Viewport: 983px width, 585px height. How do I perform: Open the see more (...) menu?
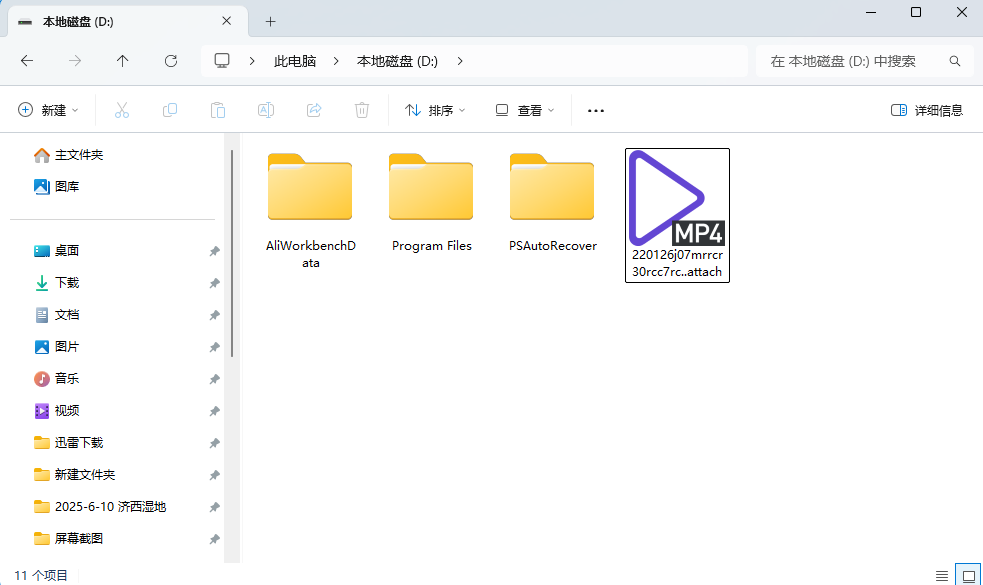pos(595,110)
